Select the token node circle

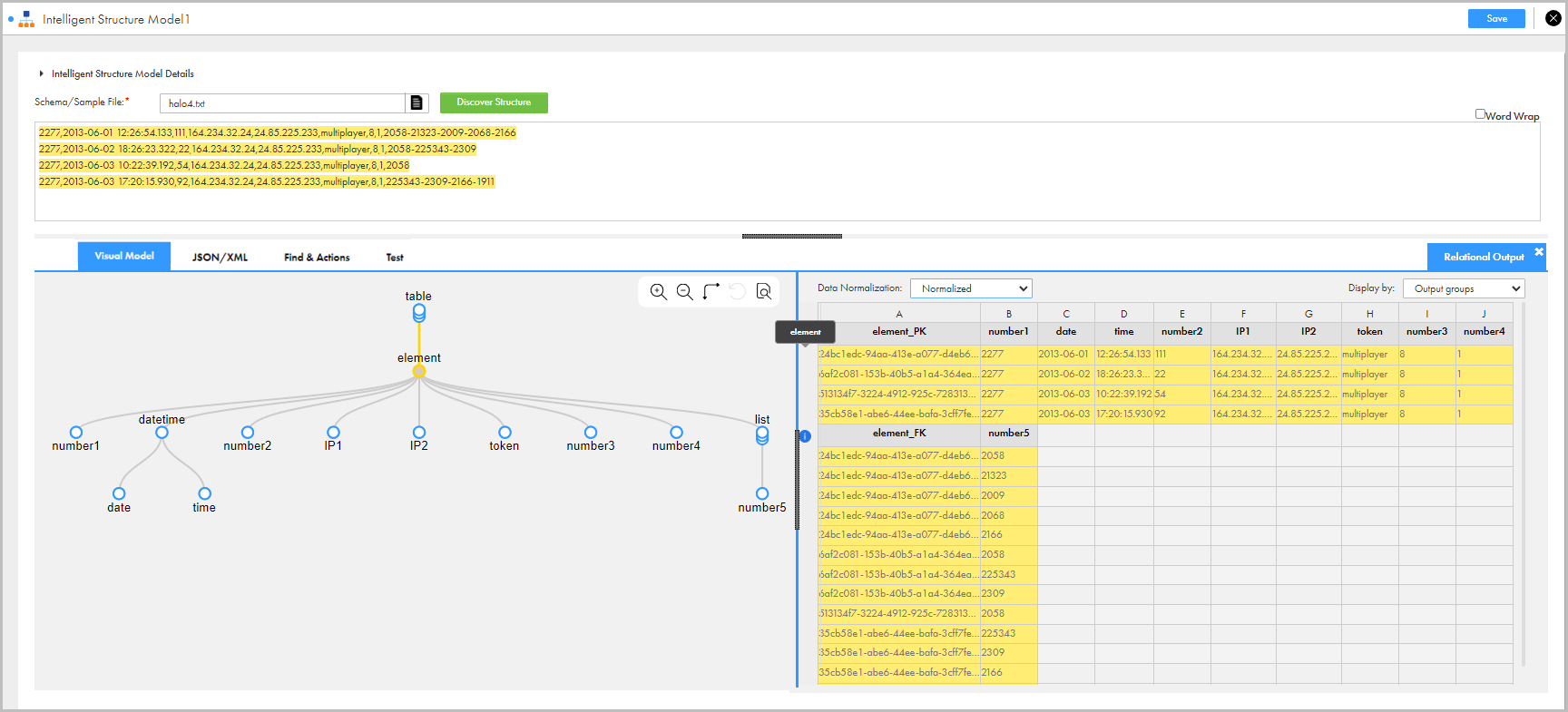coord(505,433)
